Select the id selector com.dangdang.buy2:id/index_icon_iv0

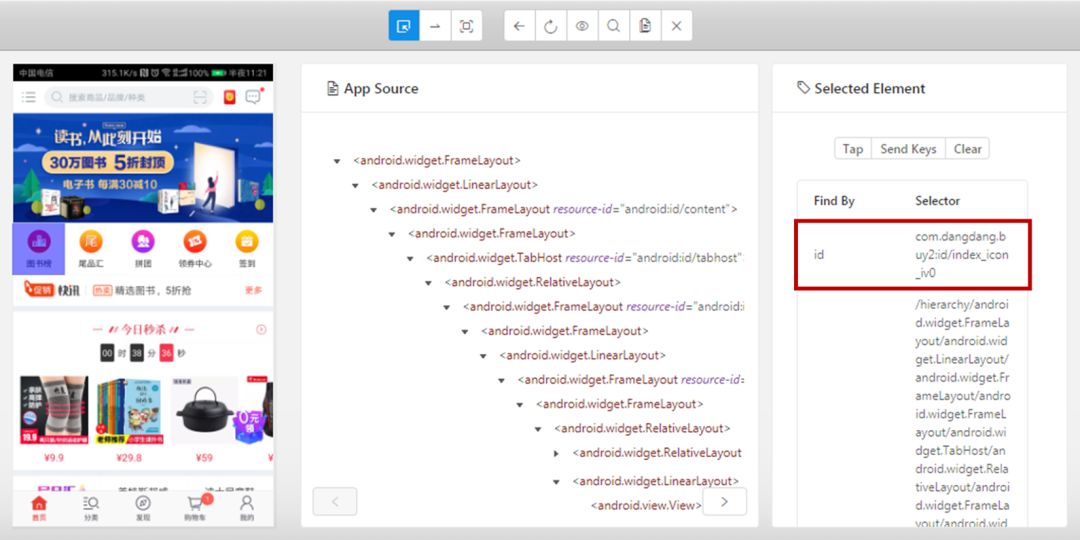962,255
